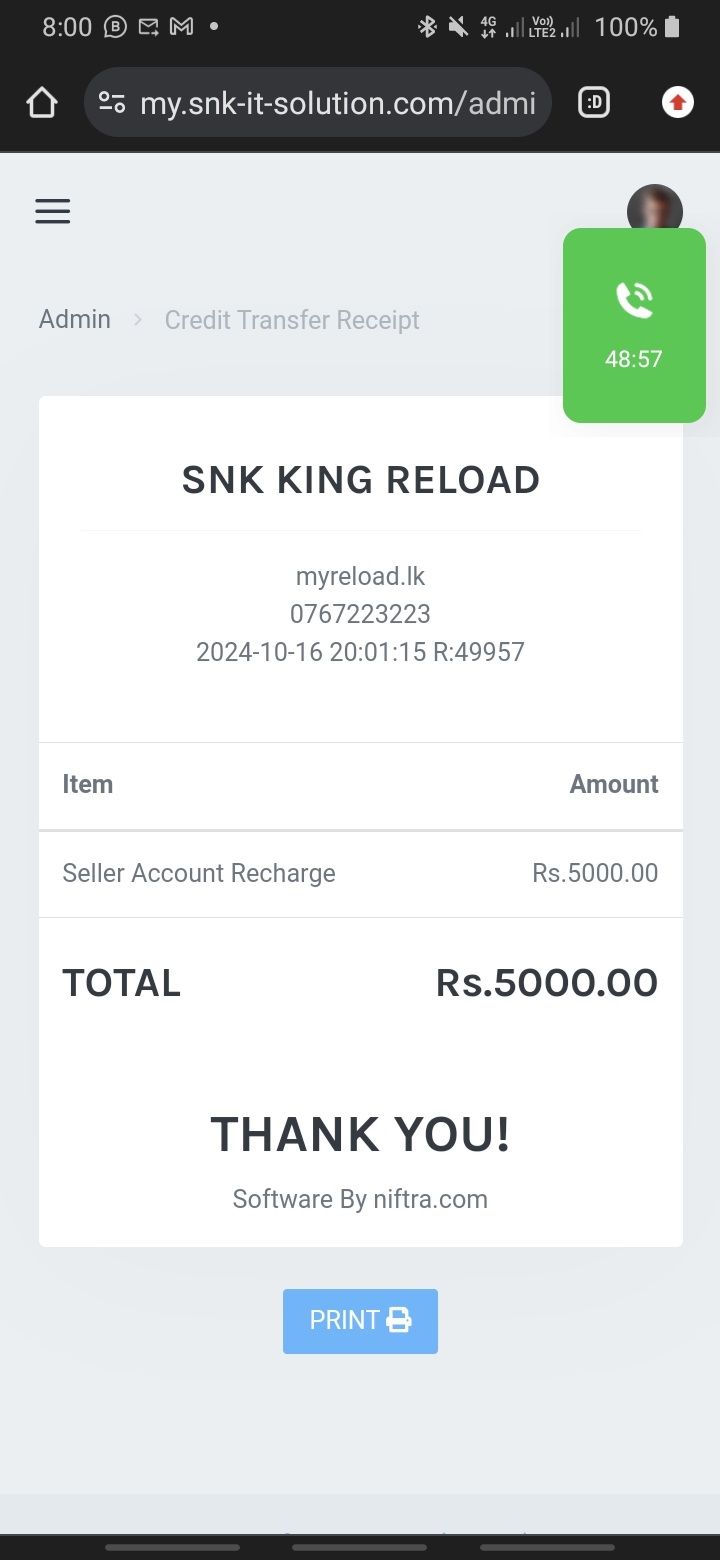Viewport: 720px width, 1560px height.
Task: Select the Credit Transfer Receipt breadcrumb
Action: click(x=292, y=320)
